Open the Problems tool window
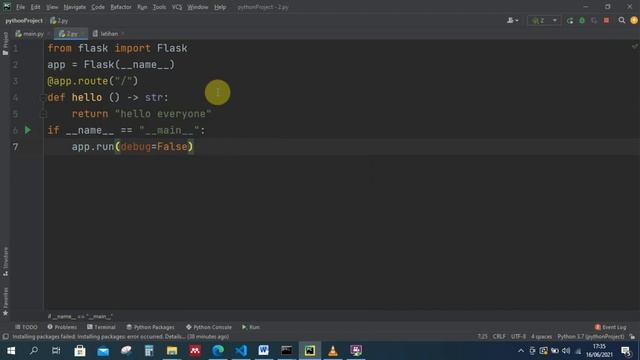This screenshot has height=360, width=640. coord(62,327)
